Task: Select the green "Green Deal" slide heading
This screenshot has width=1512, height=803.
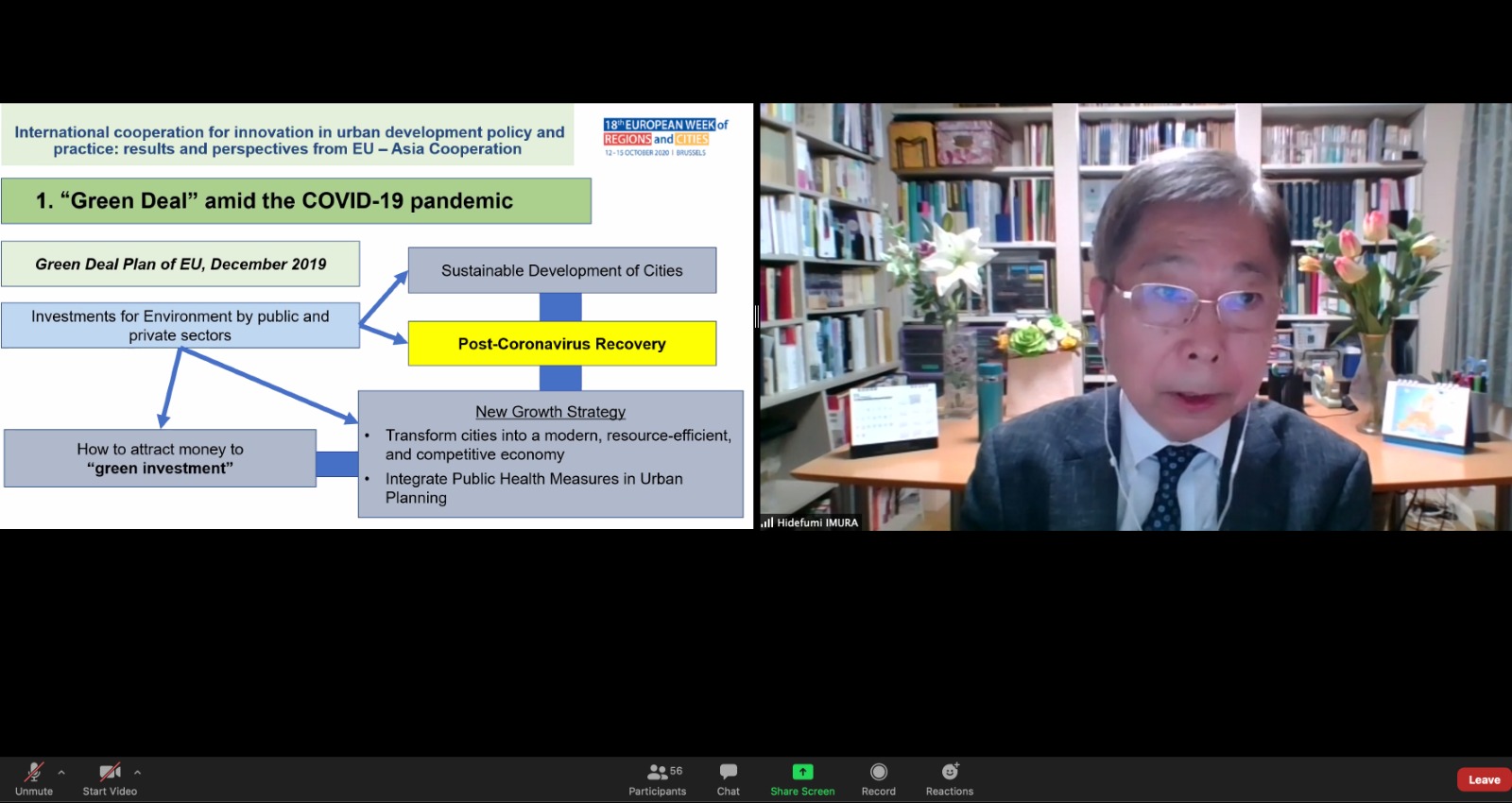Action: coord(296,201)
